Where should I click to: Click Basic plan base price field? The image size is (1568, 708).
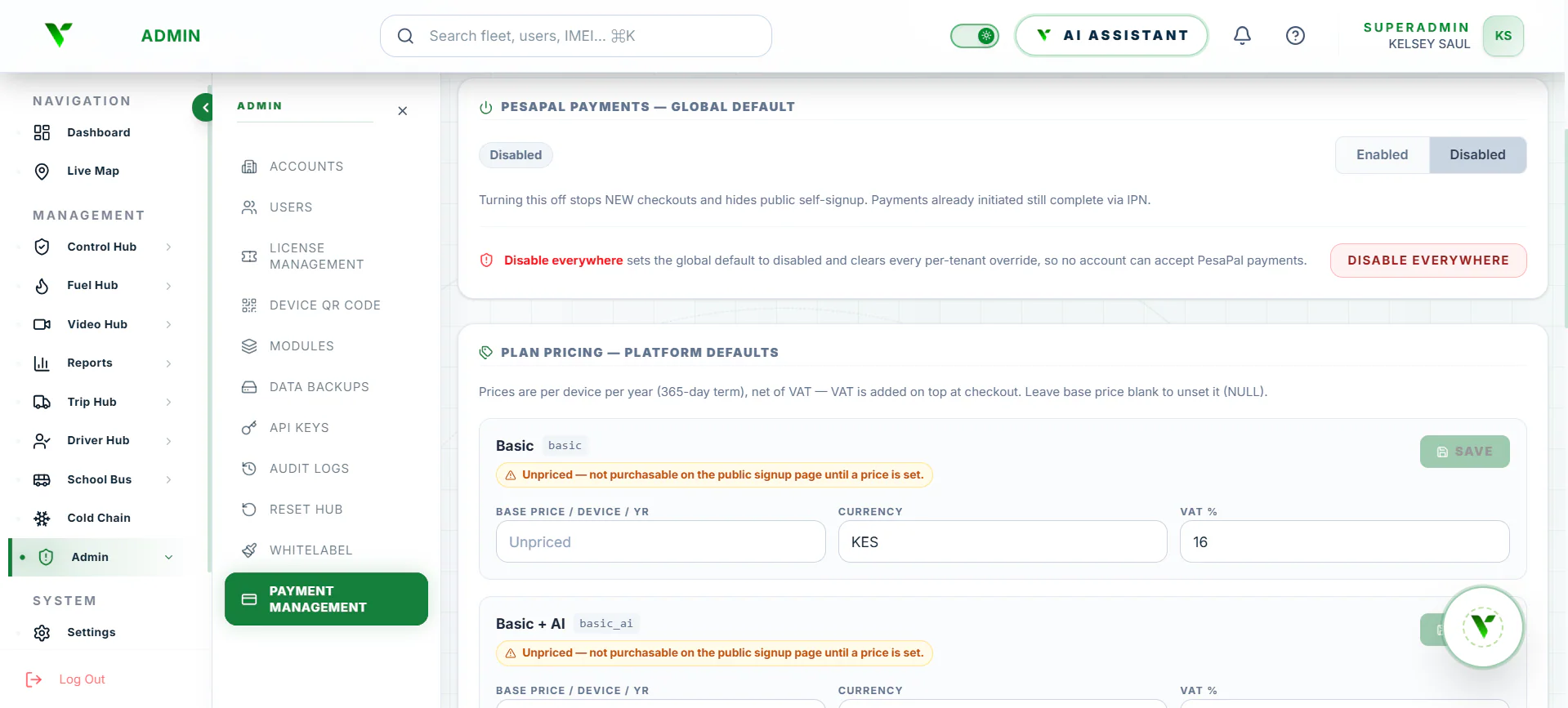[x=660, y=541]
